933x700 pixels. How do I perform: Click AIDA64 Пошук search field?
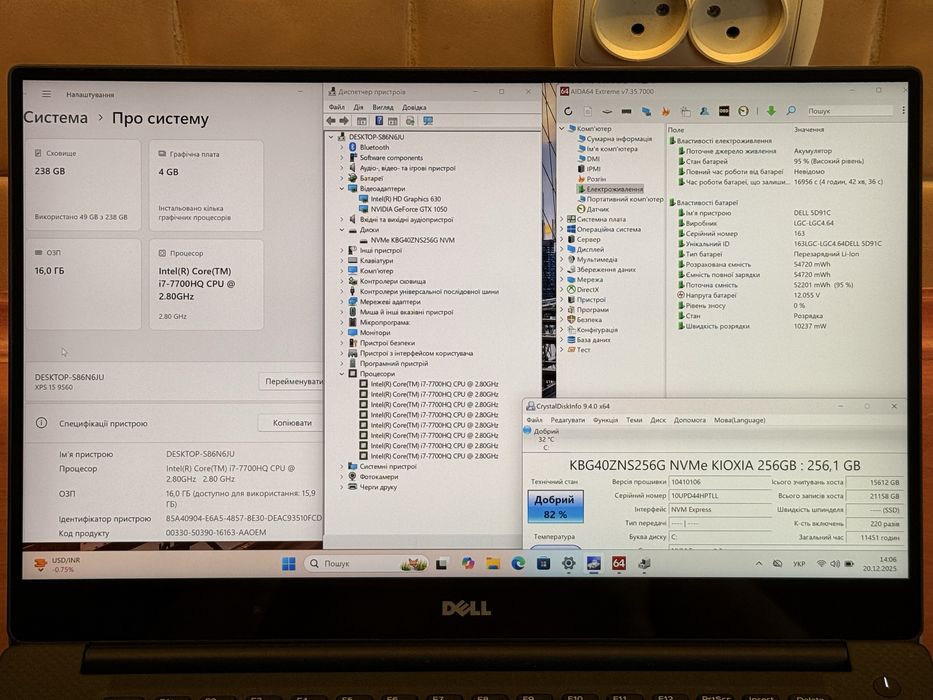coord(849,111)
